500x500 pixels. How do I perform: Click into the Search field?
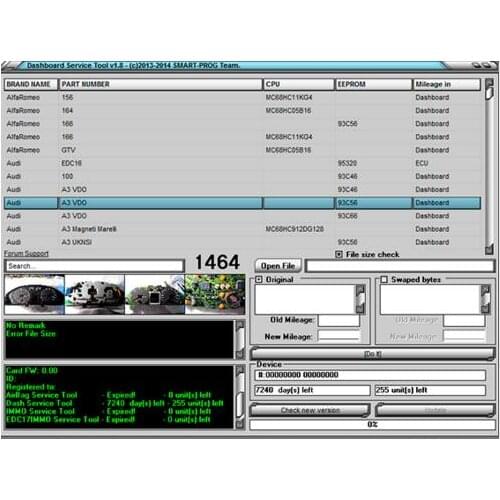(94, 266)
